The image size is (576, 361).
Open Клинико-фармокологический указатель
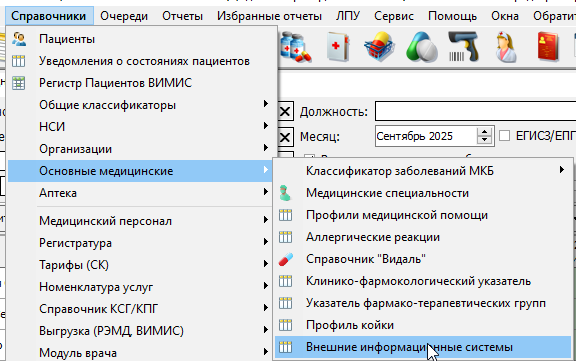click(x=423, y=281)
